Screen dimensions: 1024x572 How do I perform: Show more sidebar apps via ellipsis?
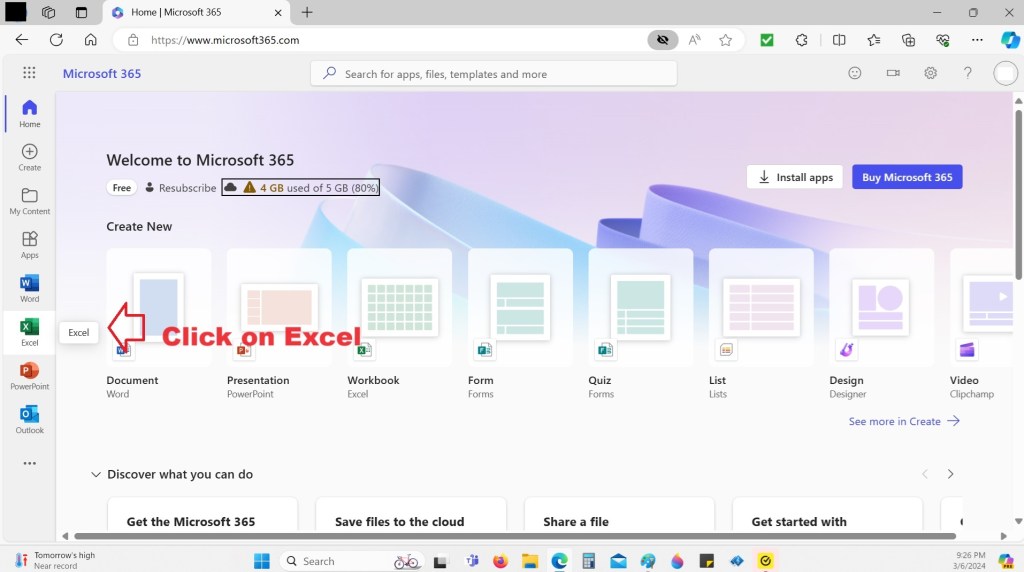pos(29,463)
